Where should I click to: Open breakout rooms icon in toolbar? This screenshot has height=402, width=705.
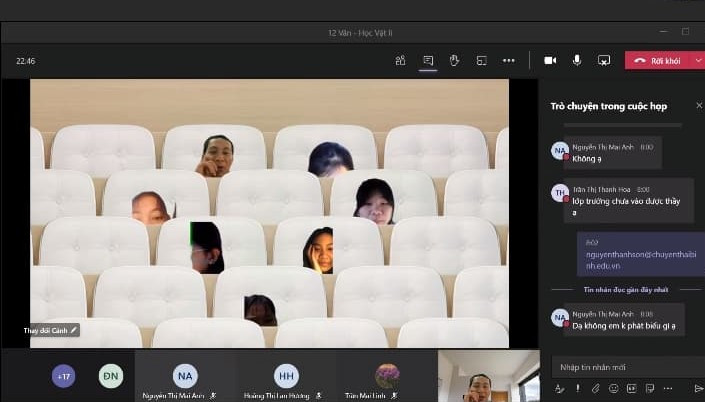point(481,60)
